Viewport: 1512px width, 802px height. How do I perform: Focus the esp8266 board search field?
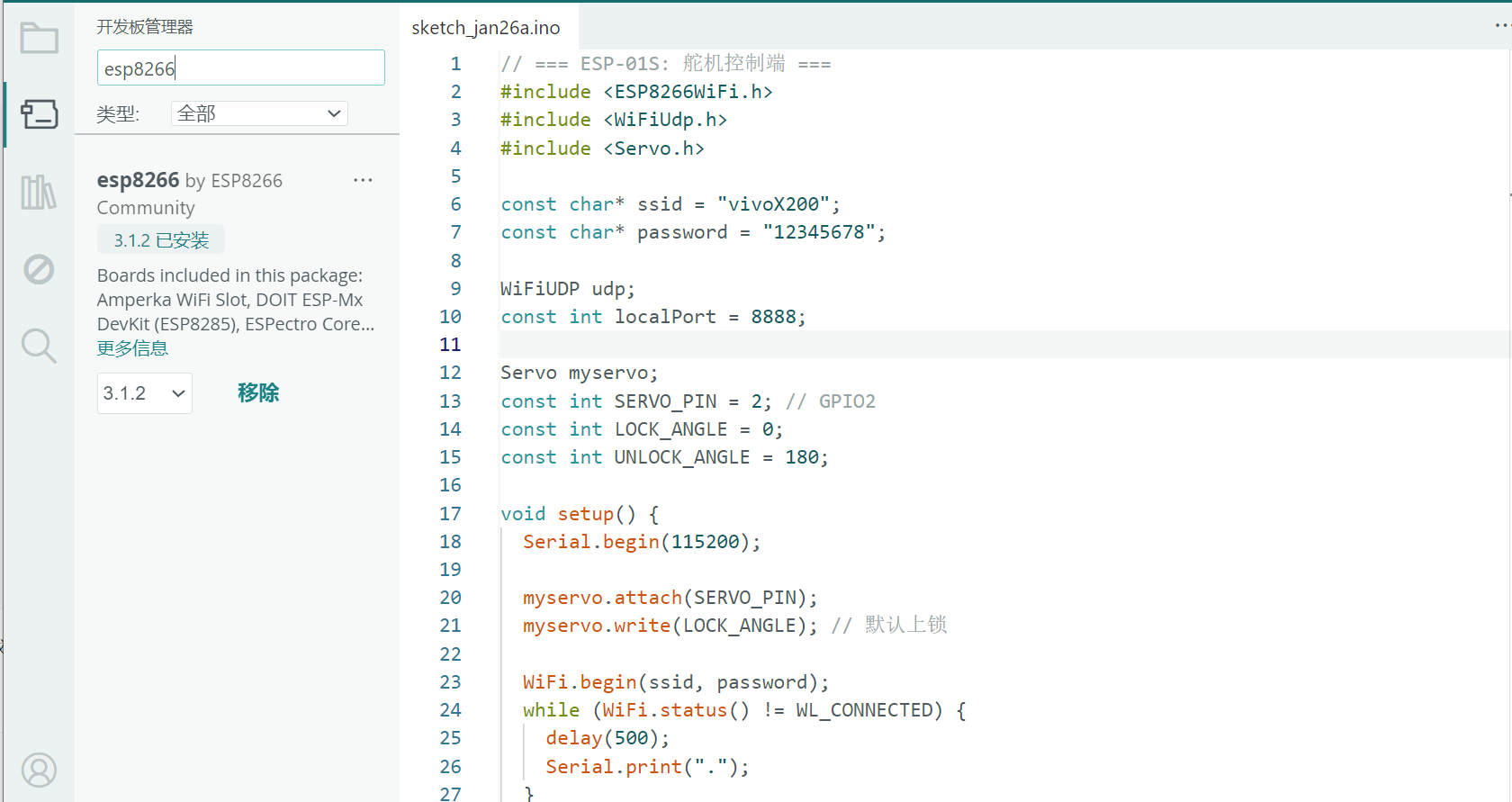pyautogui.click(x=240, y=68)
